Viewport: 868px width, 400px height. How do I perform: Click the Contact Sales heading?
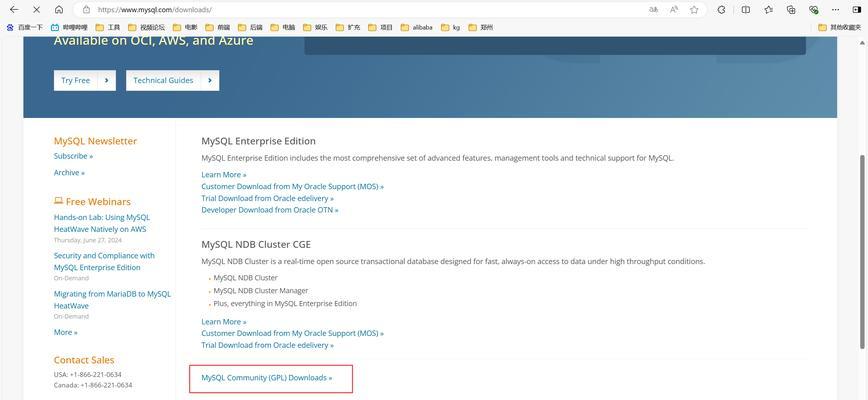click(84, 360)
